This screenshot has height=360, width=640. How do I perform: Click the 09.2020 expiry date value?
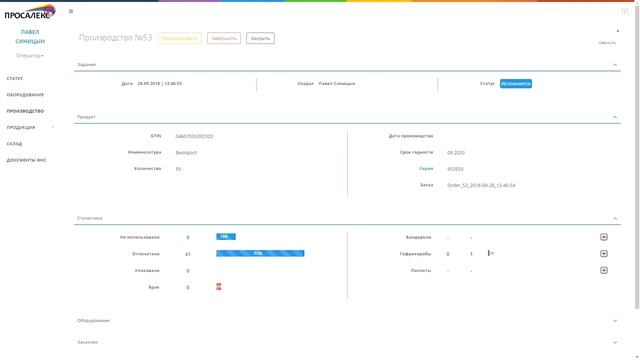coord(456,153)
